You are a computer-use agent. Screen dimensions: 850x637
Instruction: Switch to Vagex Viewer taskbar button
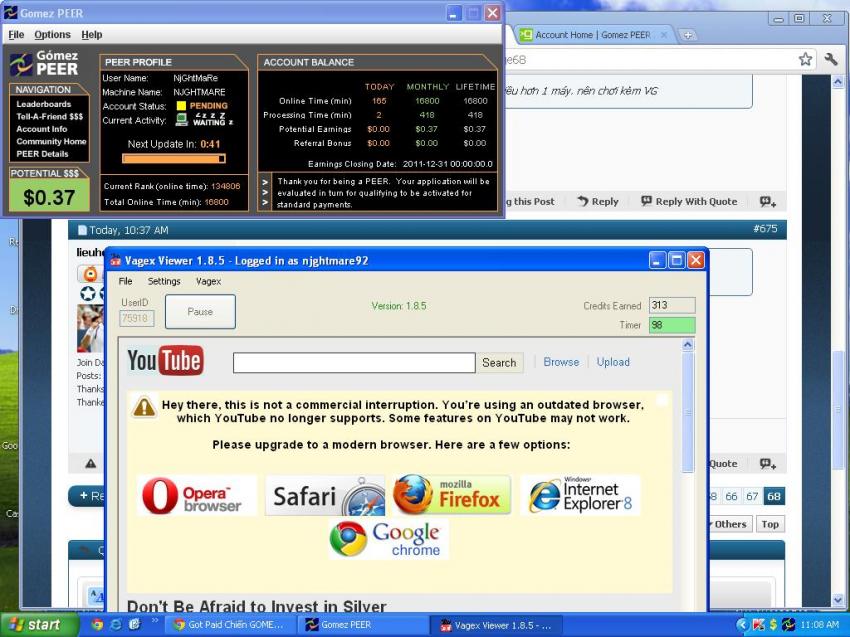(x=497, y=625)
